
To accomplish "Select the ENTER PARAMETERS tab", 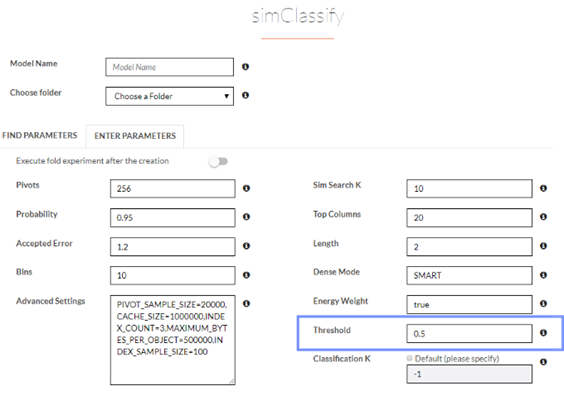I will (135, 136).
